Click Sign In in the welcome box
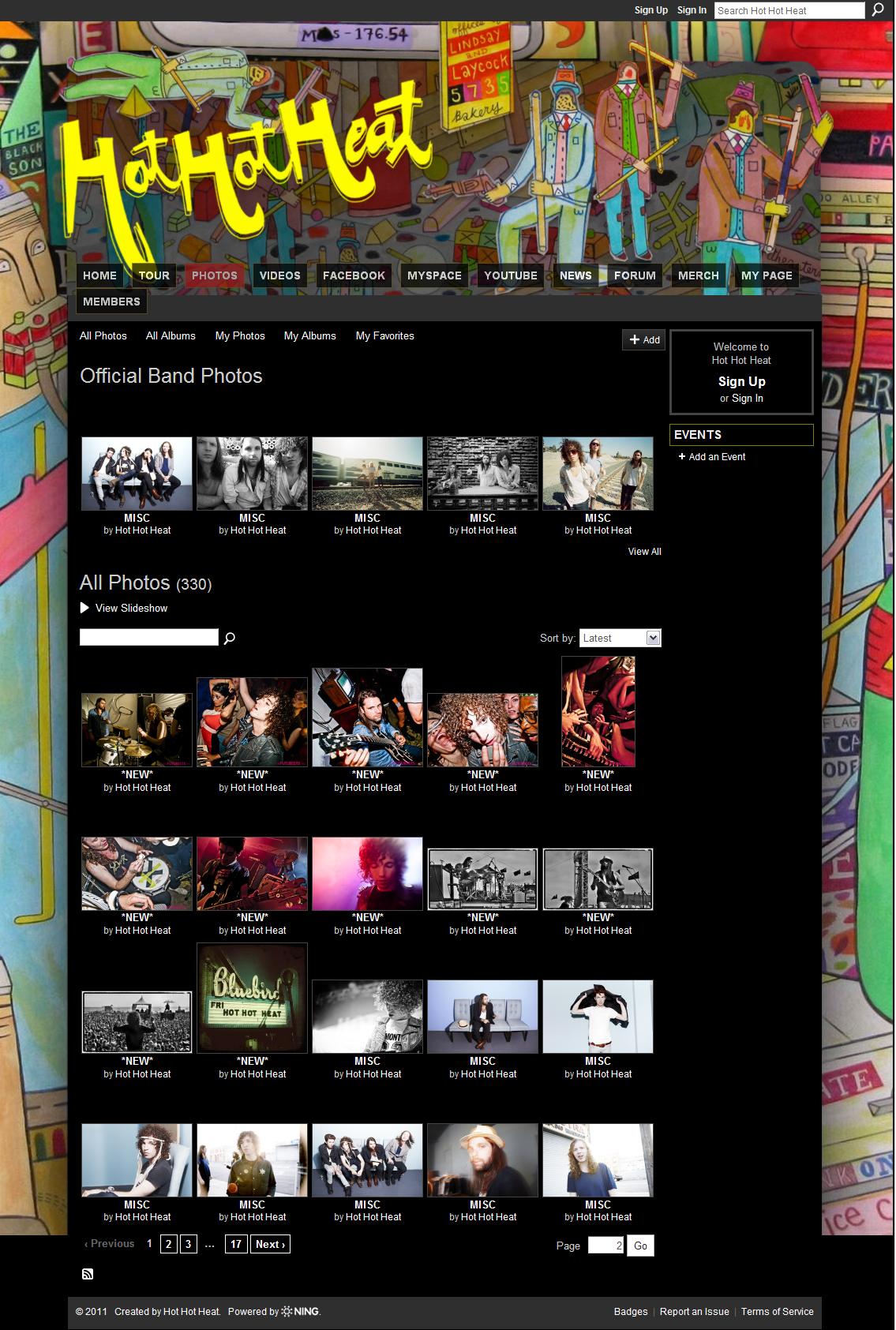Viewport: 896px width, 1330px height. tap(747, 399)
